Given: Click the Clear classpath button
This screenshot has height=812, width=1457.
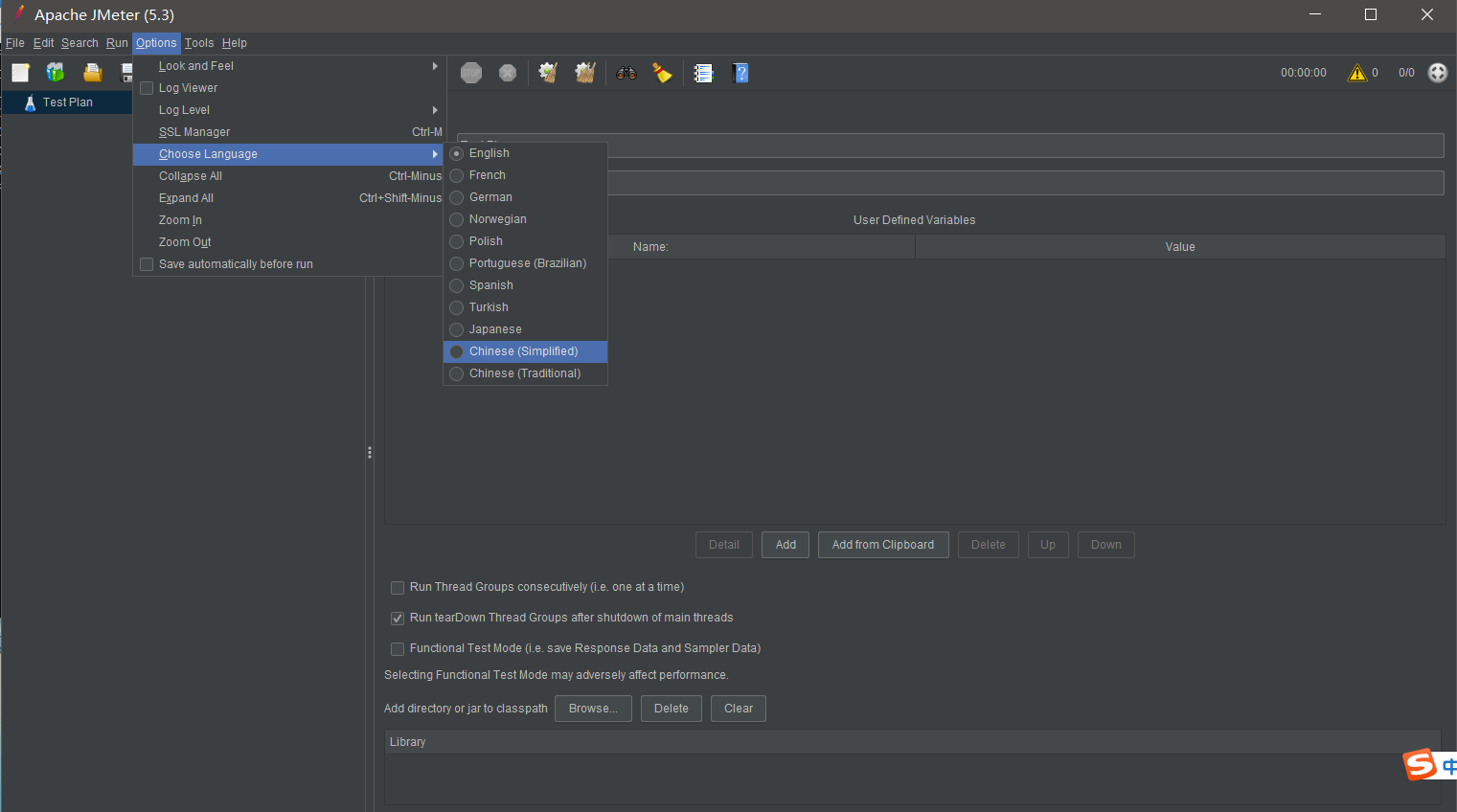Looking at the screenshot, I should (x=739, y=709).
